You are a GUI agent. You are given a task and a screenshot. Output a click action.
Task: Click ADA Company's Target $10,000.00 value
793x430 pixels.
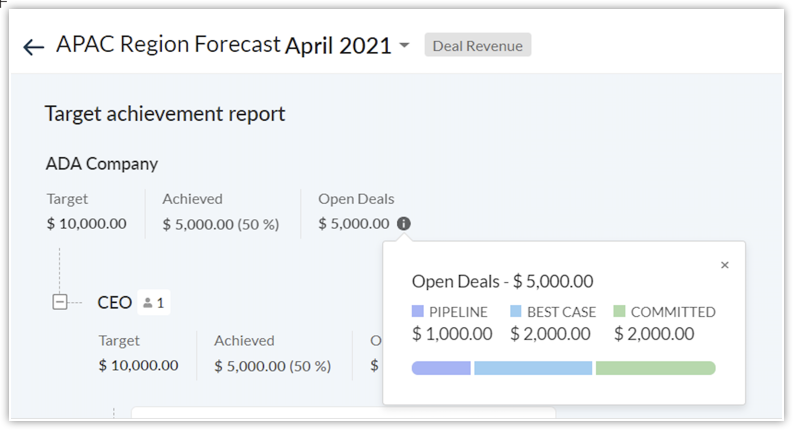coord(86,223)
